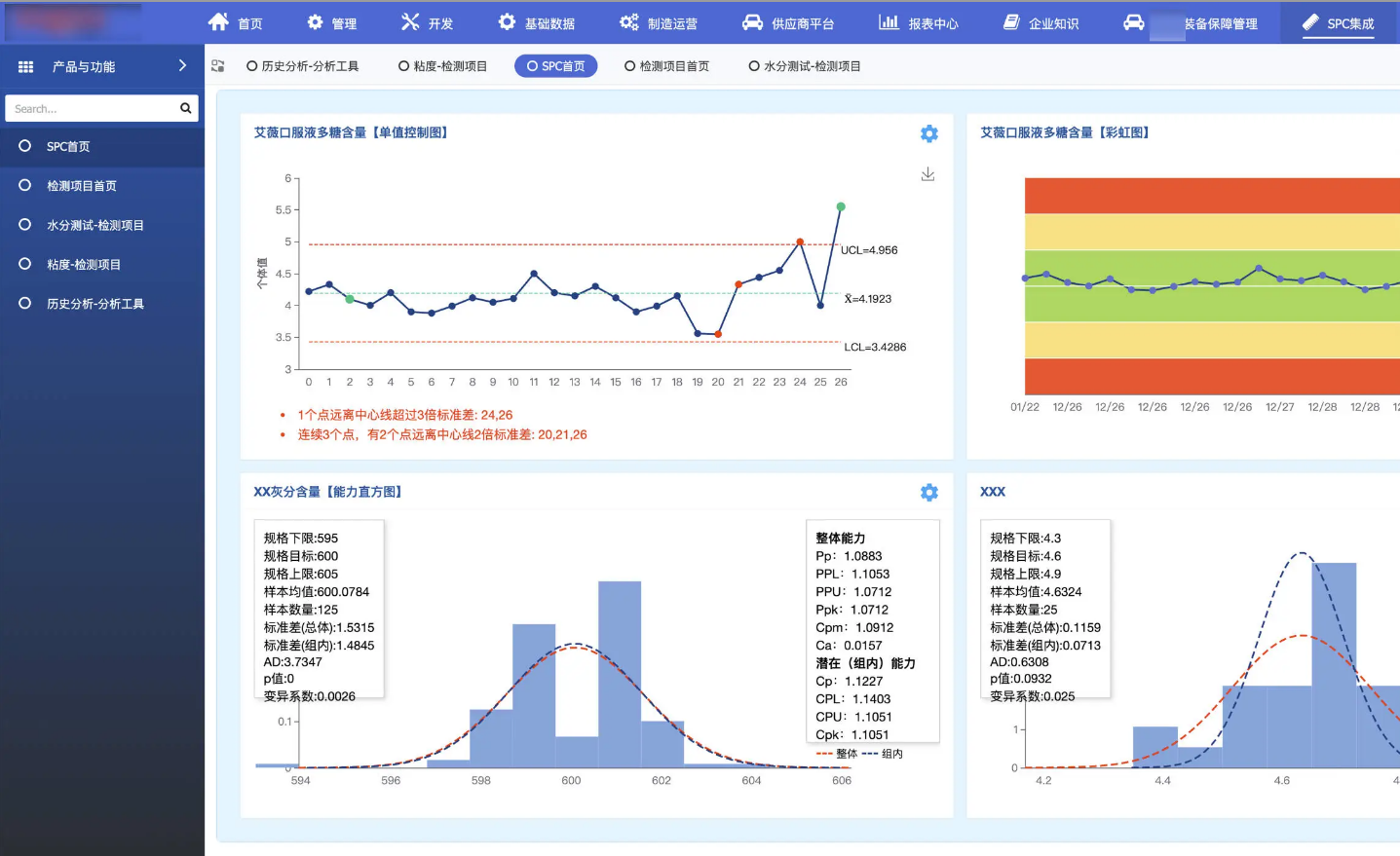Screen dimensions: 1400x856
Task: Expand the 产品与功能 chevron arrow
Action: (182, 66)
